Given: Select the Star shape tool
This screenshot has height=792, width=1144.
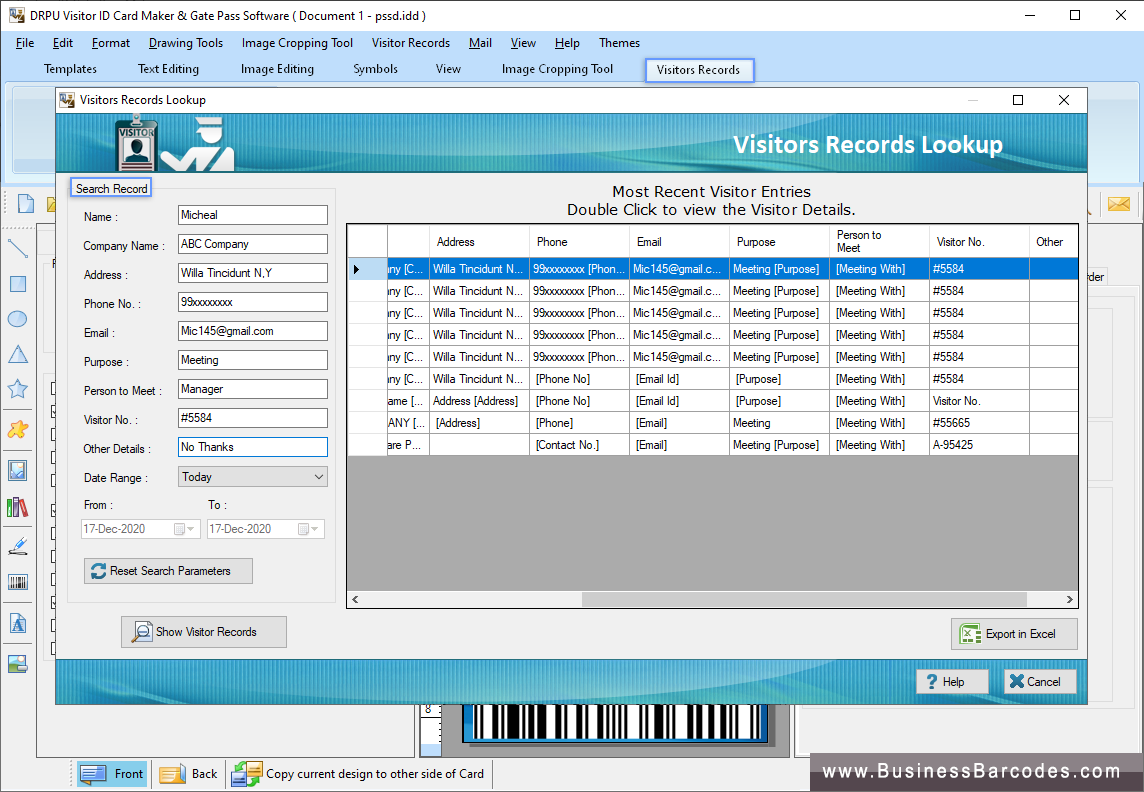Looking at the screenshot, I should coord(16,390).
